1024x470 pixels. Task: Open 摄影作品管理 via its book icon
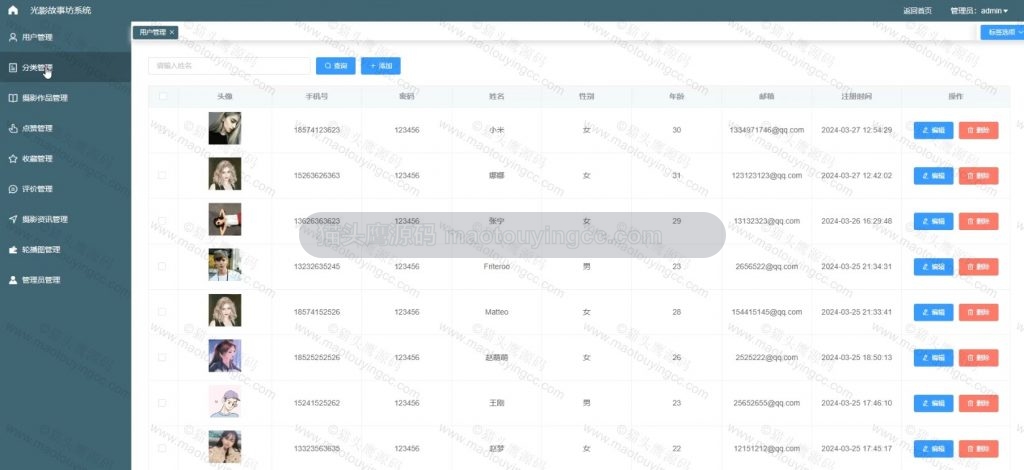click(12, 98)
